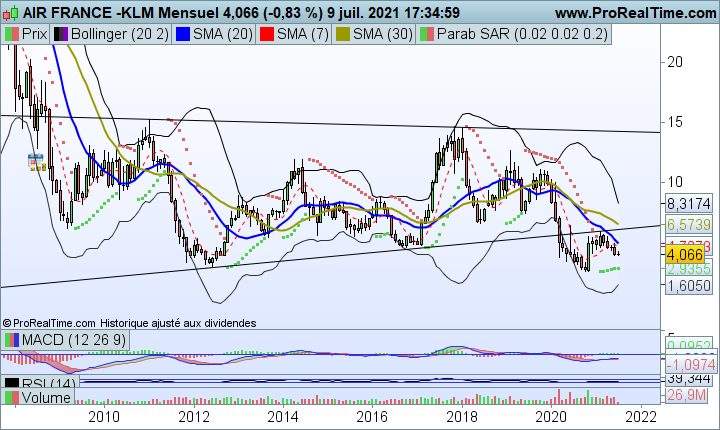Click the olive SMA (30) color swatch
The image size is (720, 430).
(x=343, y=34)
